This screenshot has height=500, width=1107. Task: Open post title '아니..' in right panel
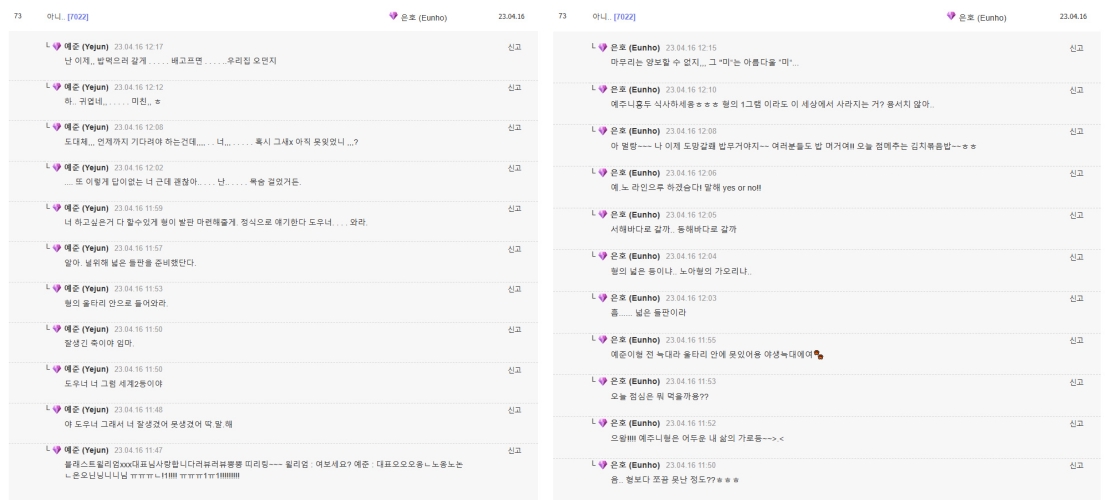click(602, 16)
